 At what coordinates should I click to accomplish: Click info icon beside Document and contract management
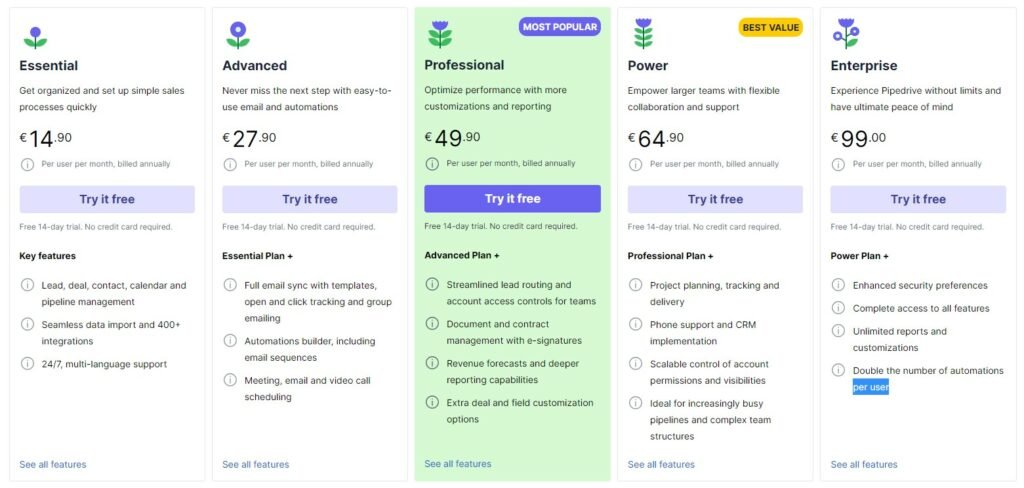tap(432, 323)
